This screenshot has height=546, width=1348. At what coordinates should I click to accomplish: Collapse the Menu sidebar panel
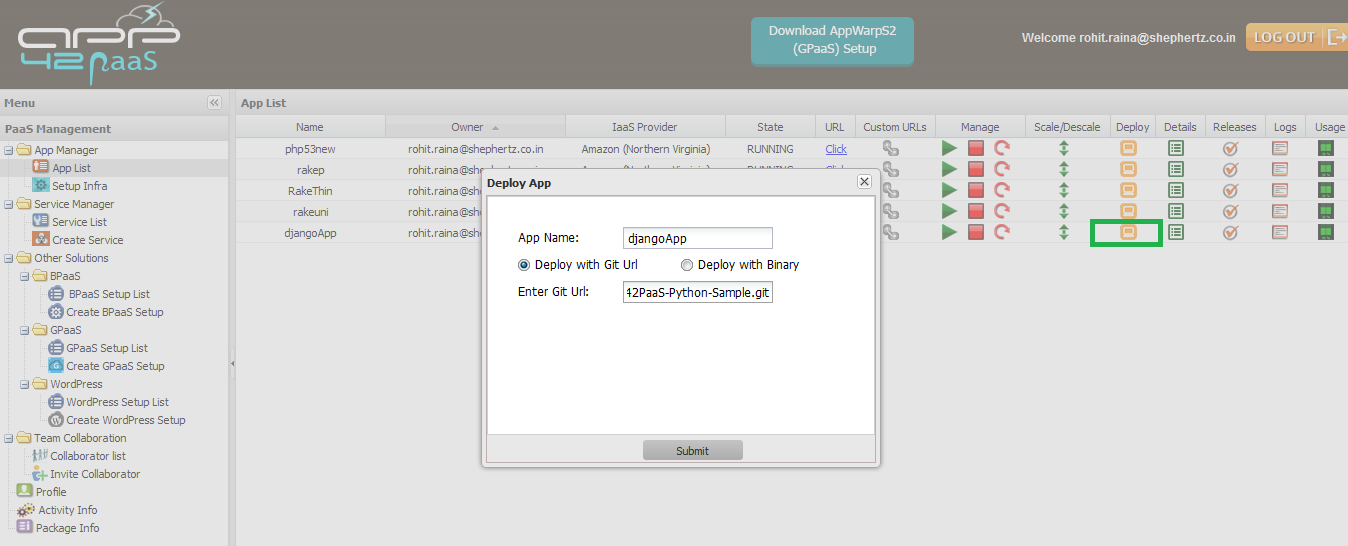pyautogui.click(x=214, y=103)
